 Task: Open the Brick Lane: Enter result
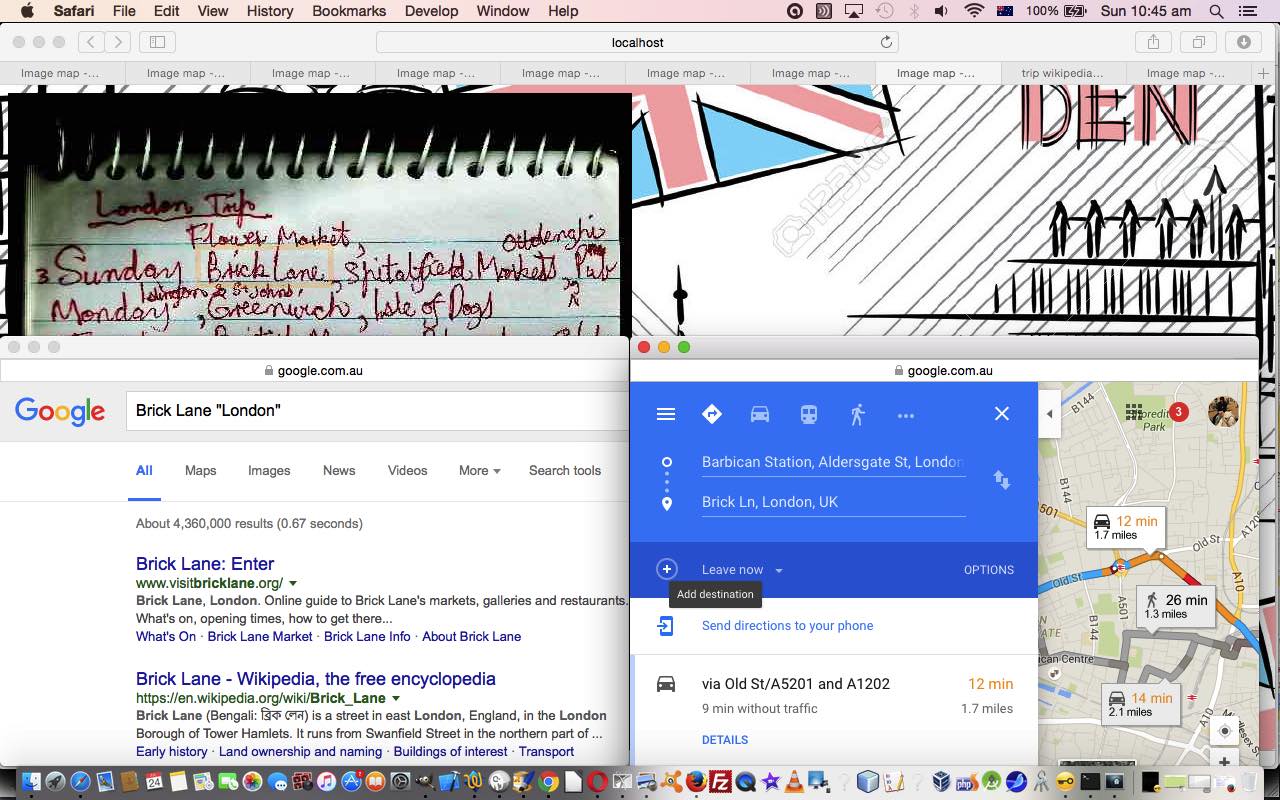coord(205,564)
